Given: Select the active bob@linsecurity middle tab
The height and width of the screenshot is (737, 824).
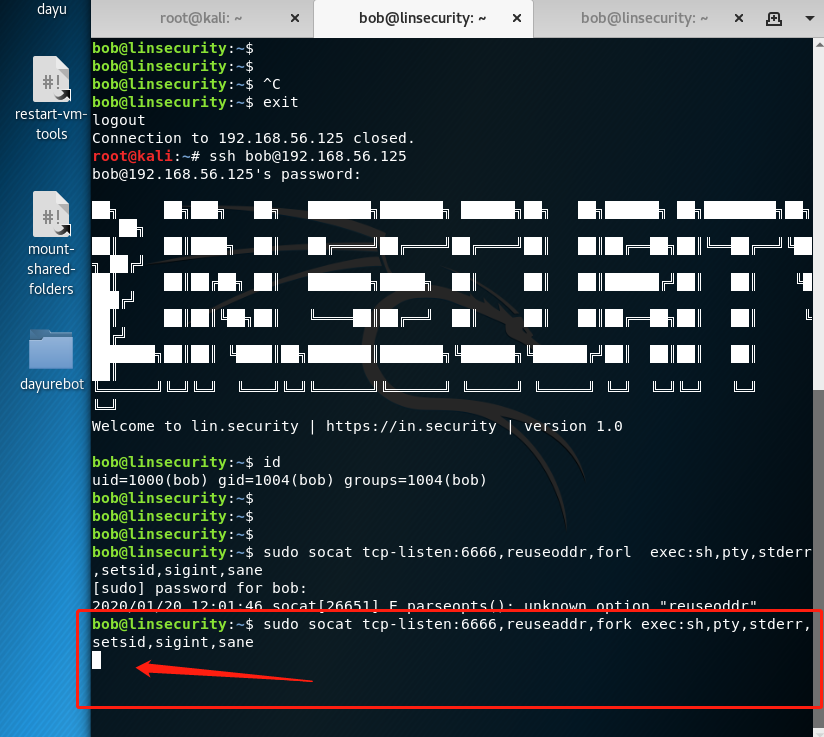Looking at the screenshot, I should [x=423, y=18].
